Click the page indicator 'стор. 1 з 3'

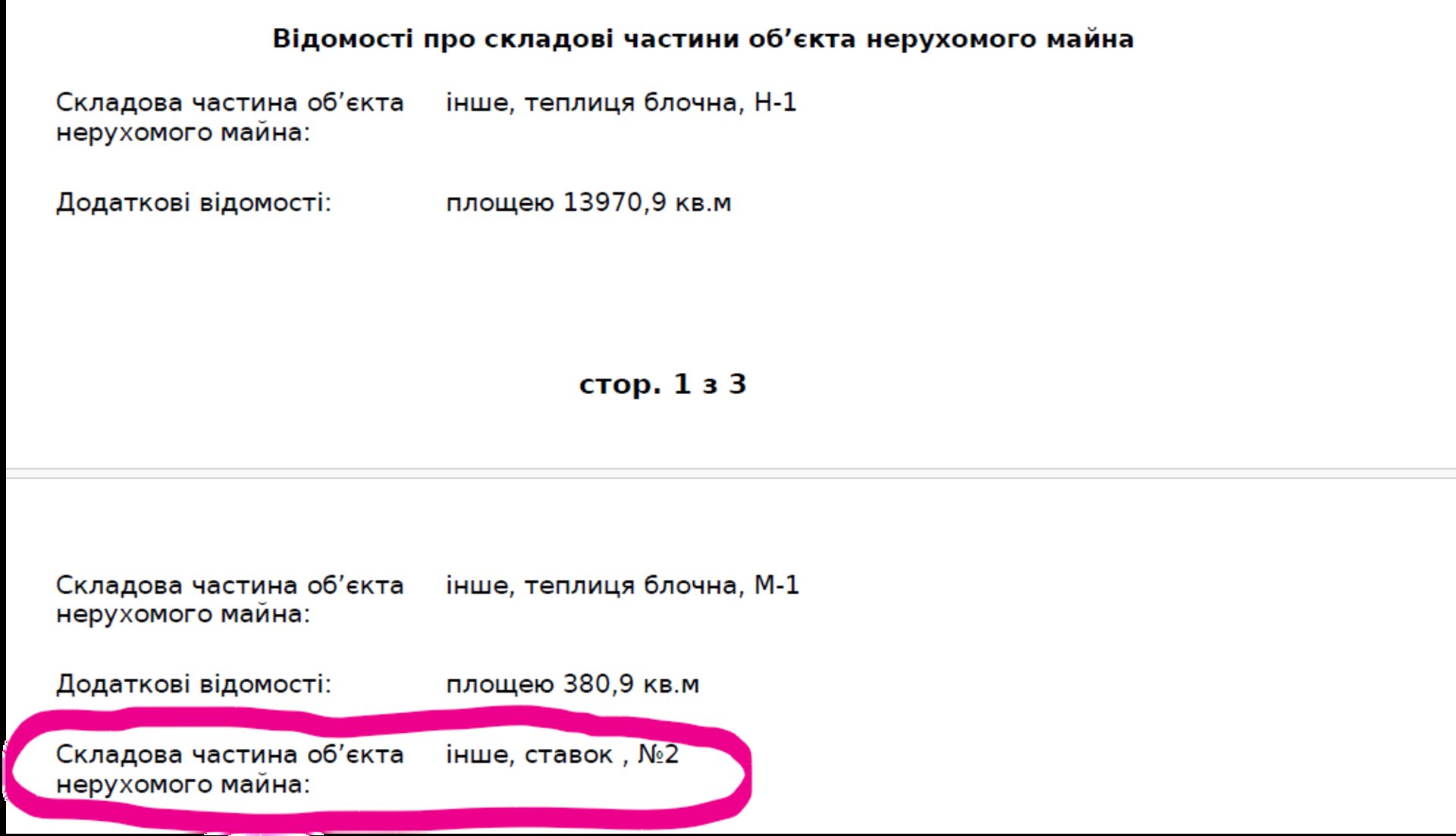coord(662,384)
